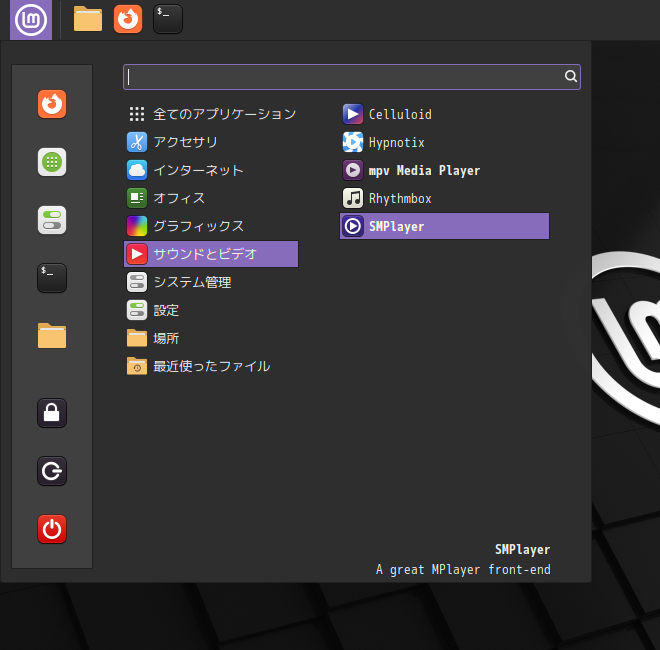Image resolution: width=660 pixels, height=650 pixels.
Task: Click the search magnifier icon
Action: click(x=571, y=76)
